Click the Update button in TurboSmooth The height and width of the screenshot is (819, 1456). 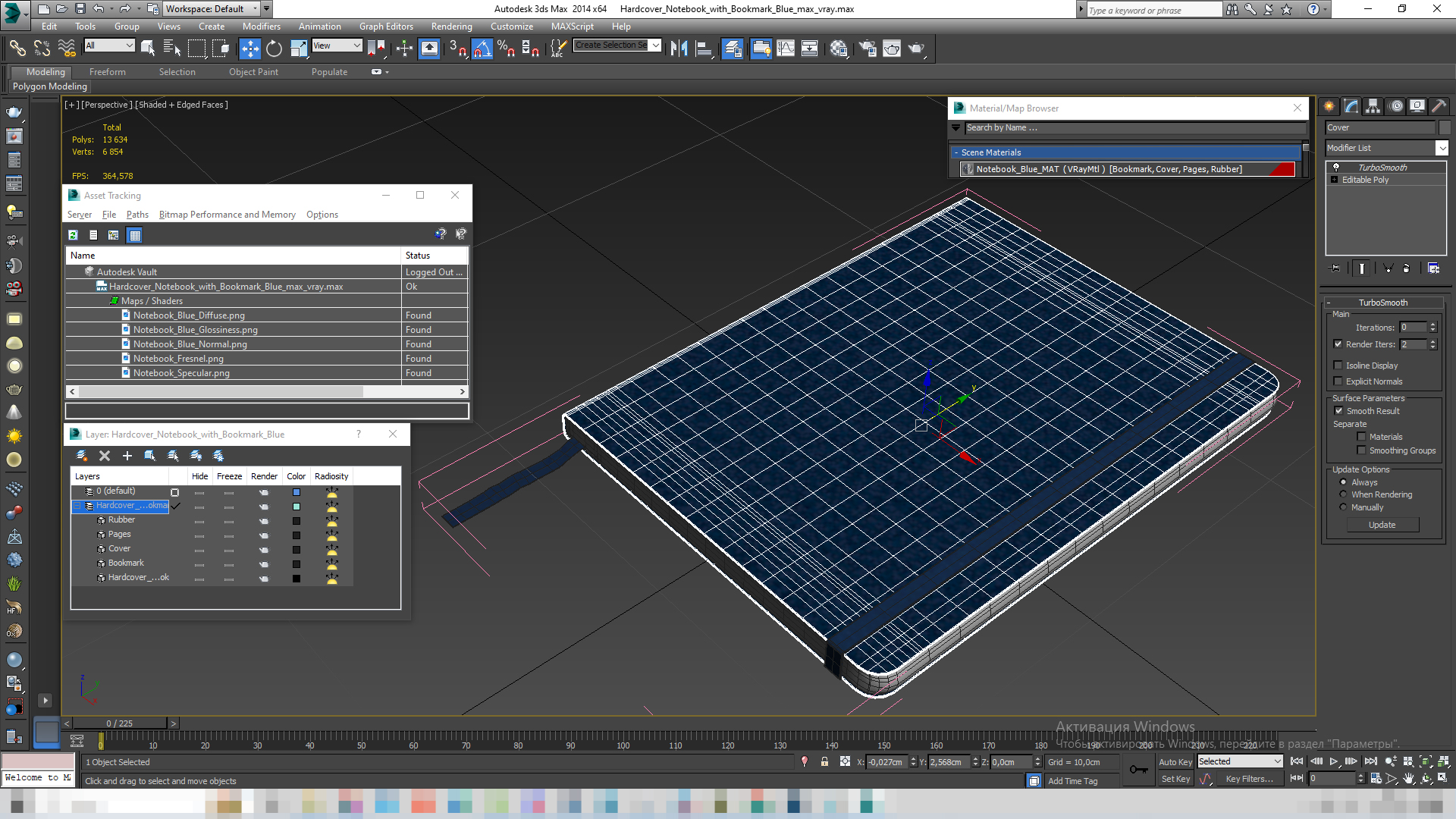coord(1382,525)
